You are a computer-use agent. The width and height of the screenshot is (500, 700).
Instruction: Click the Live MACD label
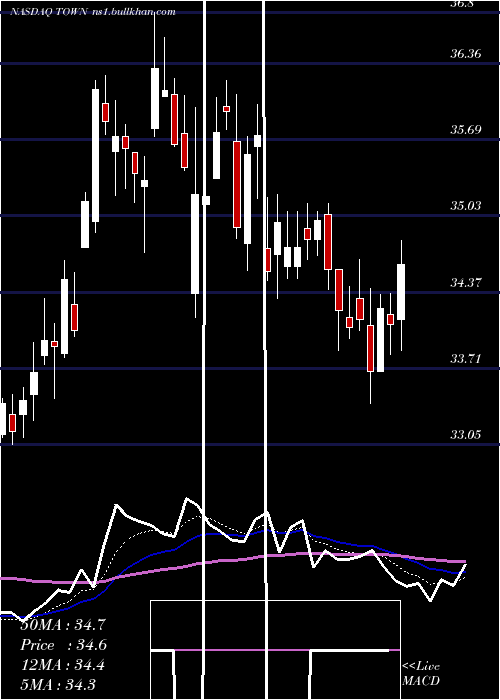421,674
